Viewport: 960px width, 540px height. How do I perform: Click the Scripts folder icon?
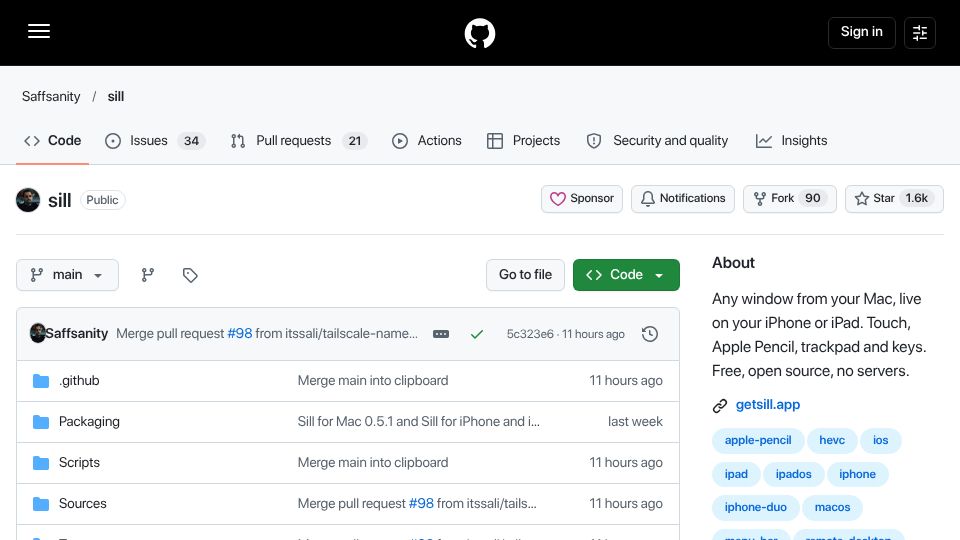coord(41,463)
